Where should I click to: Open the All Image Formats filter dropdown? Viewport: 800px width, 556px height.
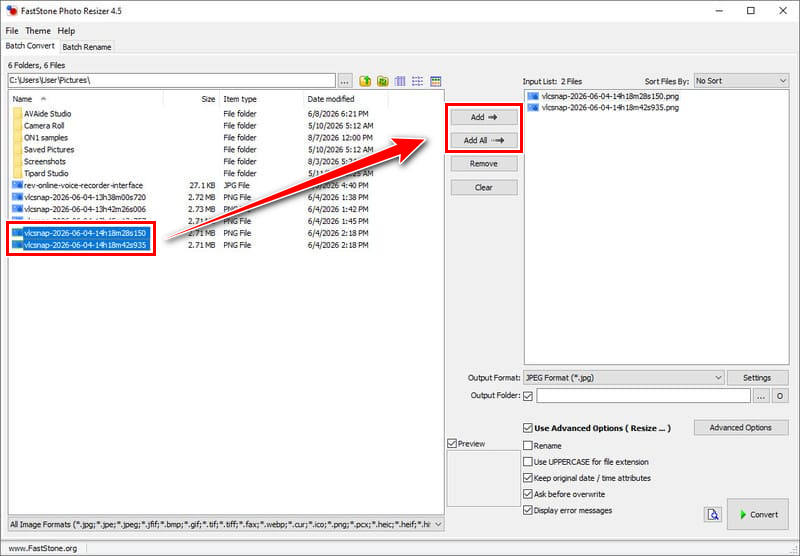(226, 524)
